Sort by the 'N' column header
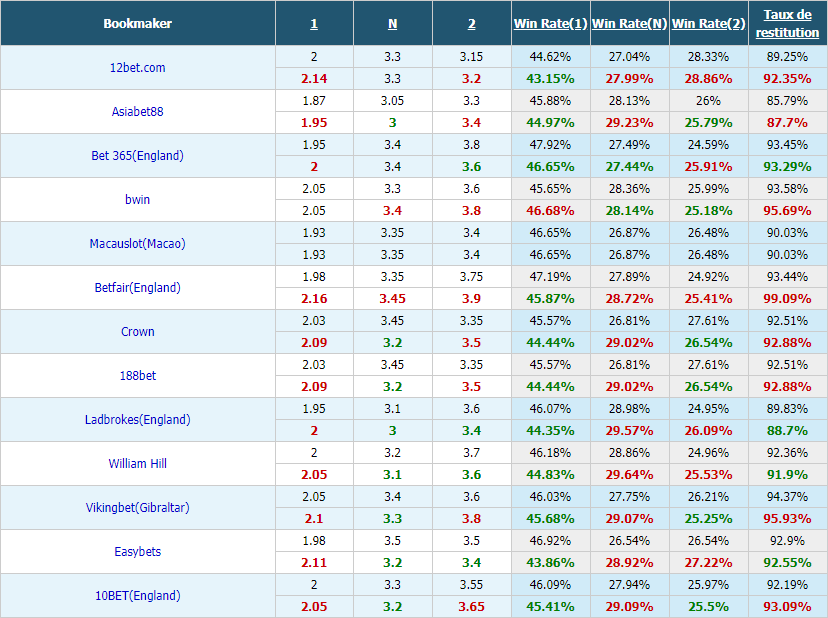 pyautogui.click(x=392, y=24)
